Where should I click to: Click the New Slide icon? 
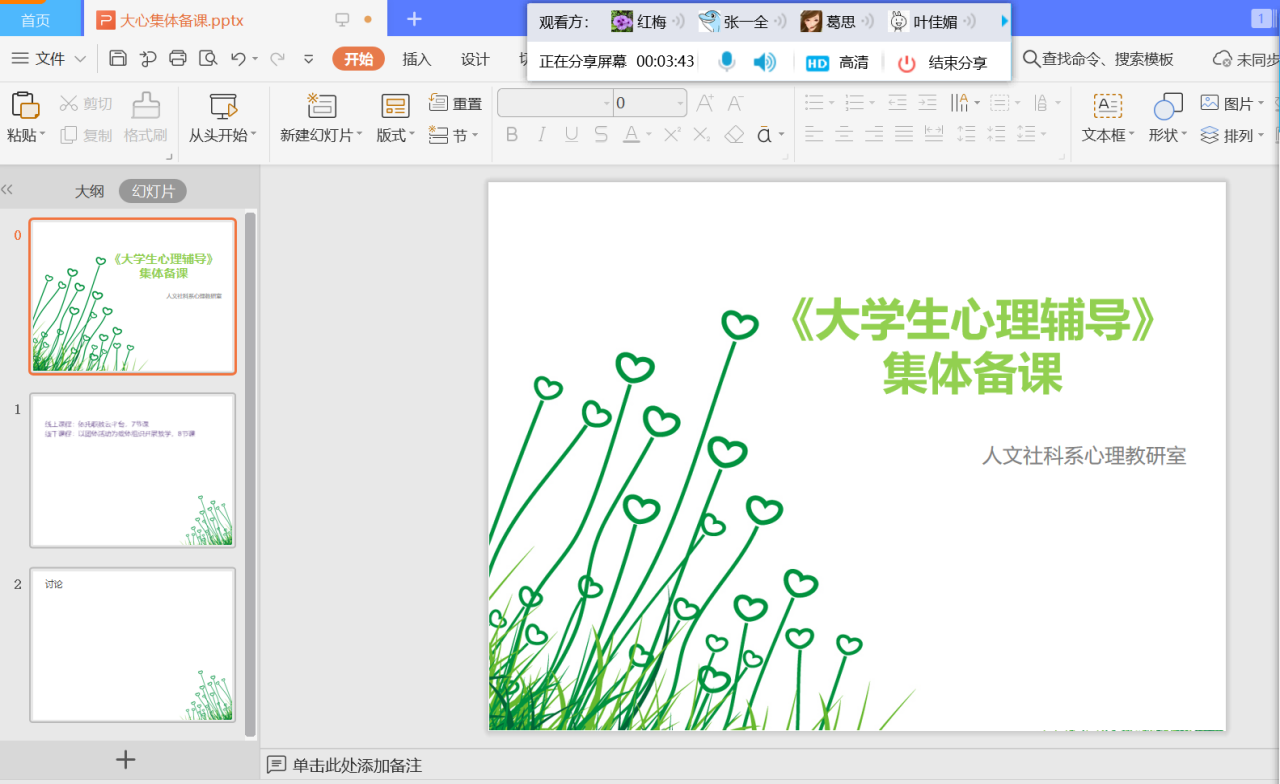(x=321, y=106)
